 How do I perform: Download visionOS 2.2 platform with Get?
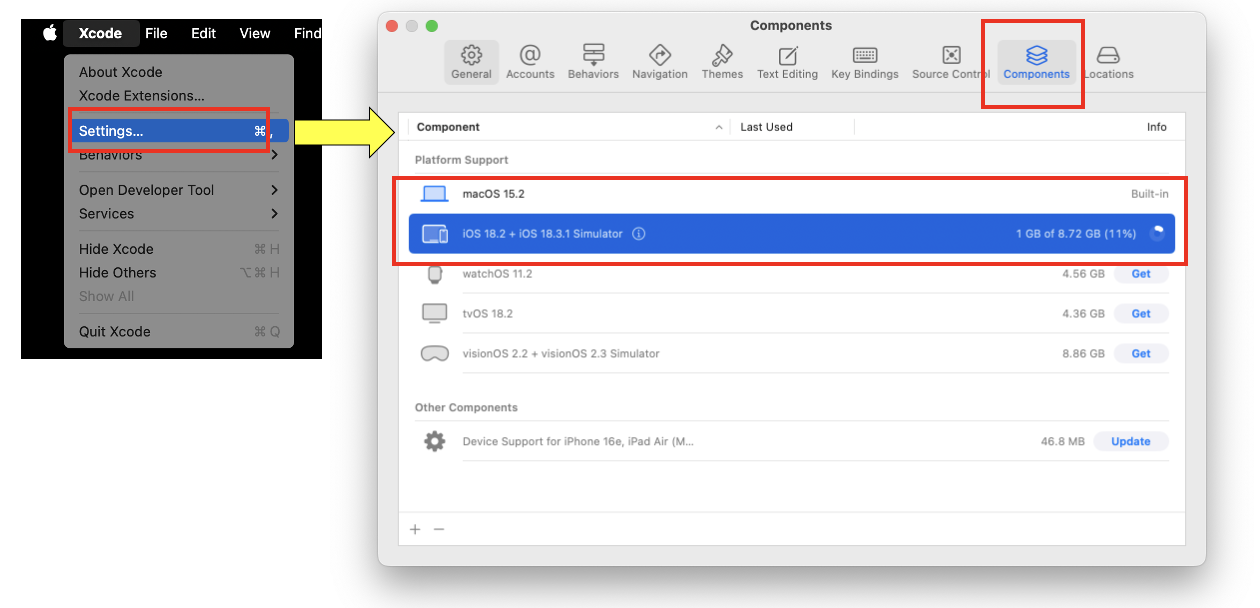1140,354
